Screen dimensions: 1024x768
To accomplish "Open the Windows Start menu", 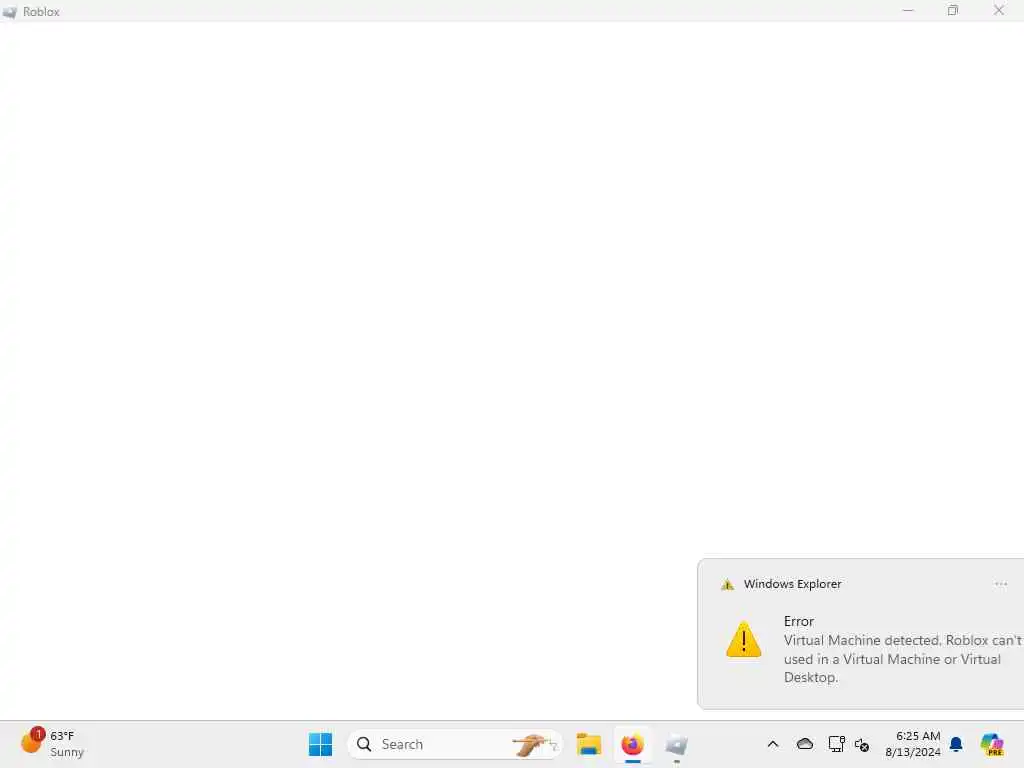I will (320, 744).
